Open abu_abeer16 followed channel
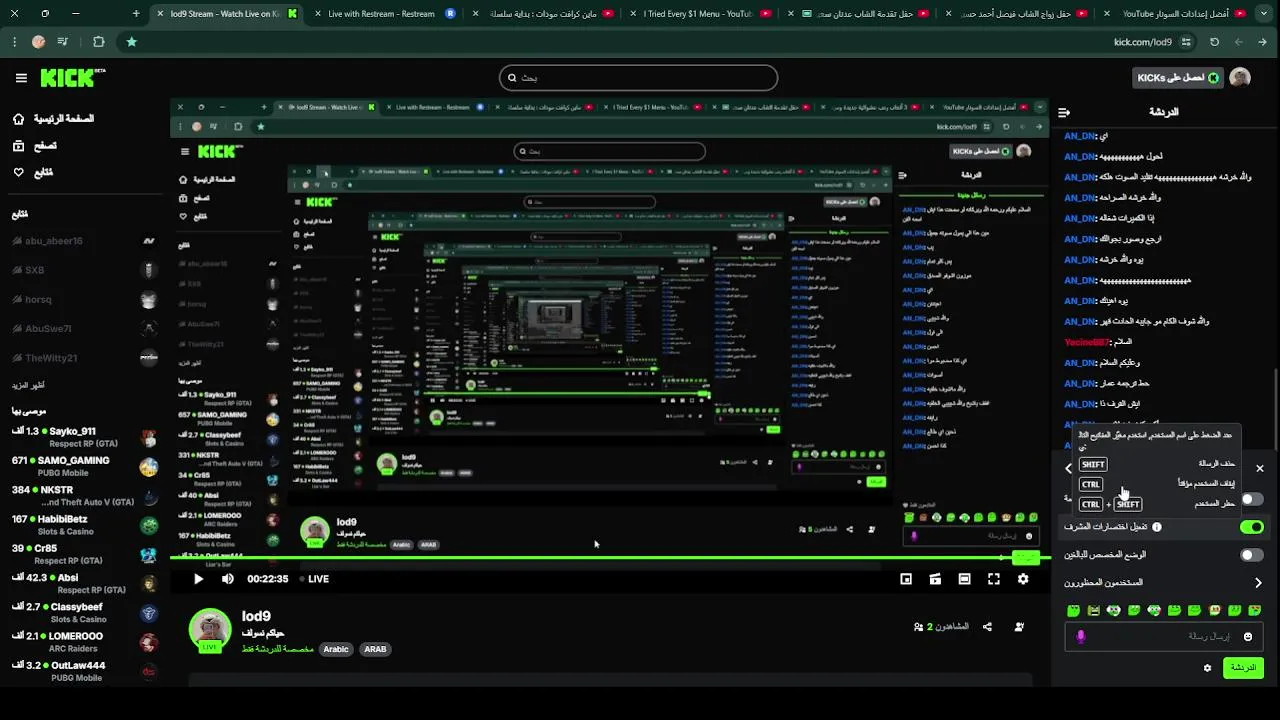 (x=84, y=241)
